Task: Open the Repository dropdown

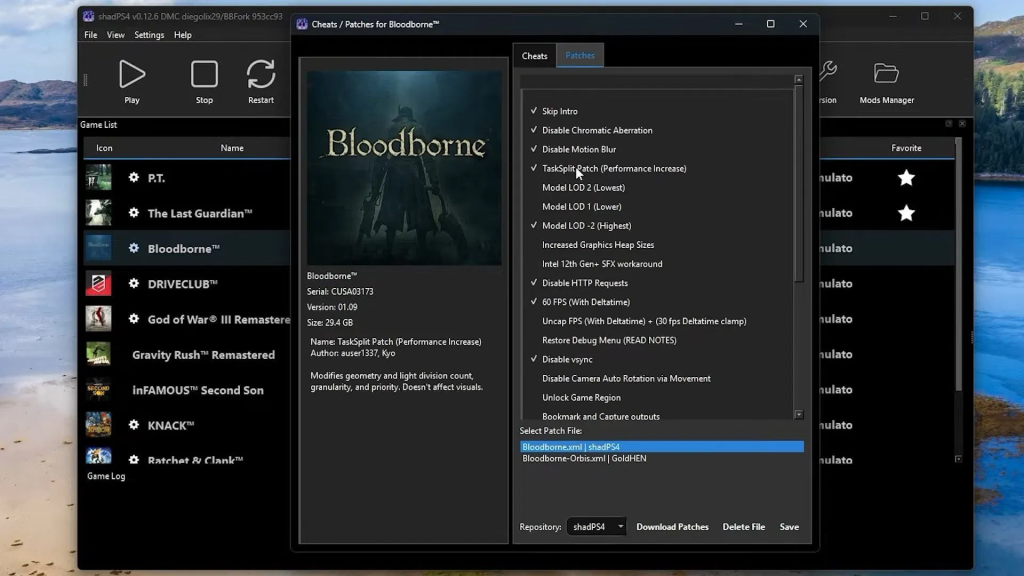Action: pyautogui.click(x=597, y=527)
